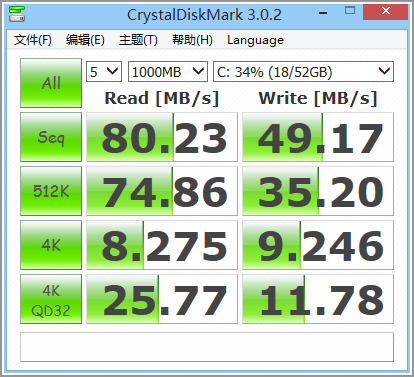Expand the 1000MB test size dropdown

pyautogui.click(x=168, y=71)
